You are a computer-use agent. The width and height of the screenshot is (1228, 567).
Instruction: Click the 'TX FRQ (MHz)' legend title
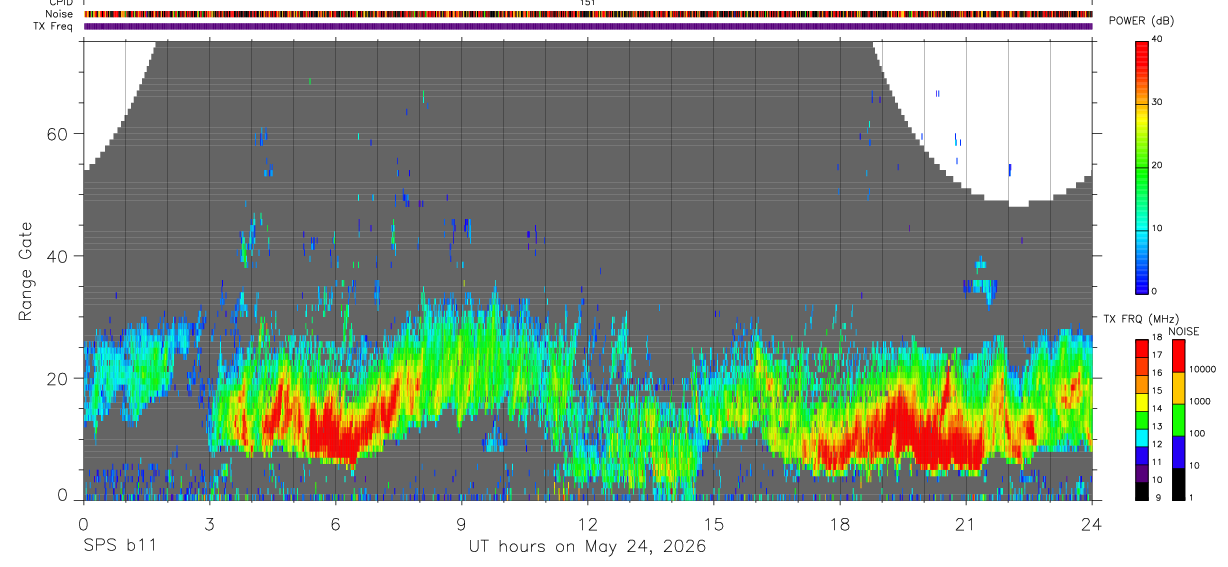coord(1139,319)
